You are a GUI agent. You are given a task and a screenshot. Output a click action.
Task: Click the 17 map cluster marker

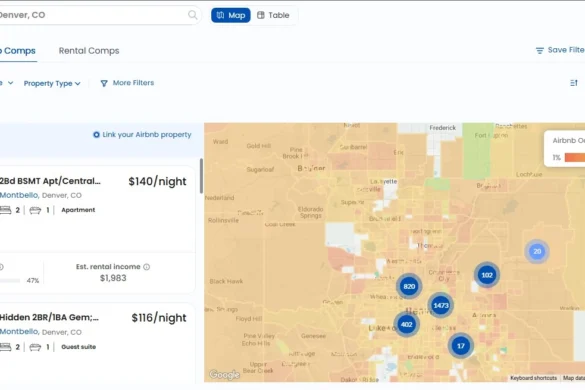pos(461,346)
